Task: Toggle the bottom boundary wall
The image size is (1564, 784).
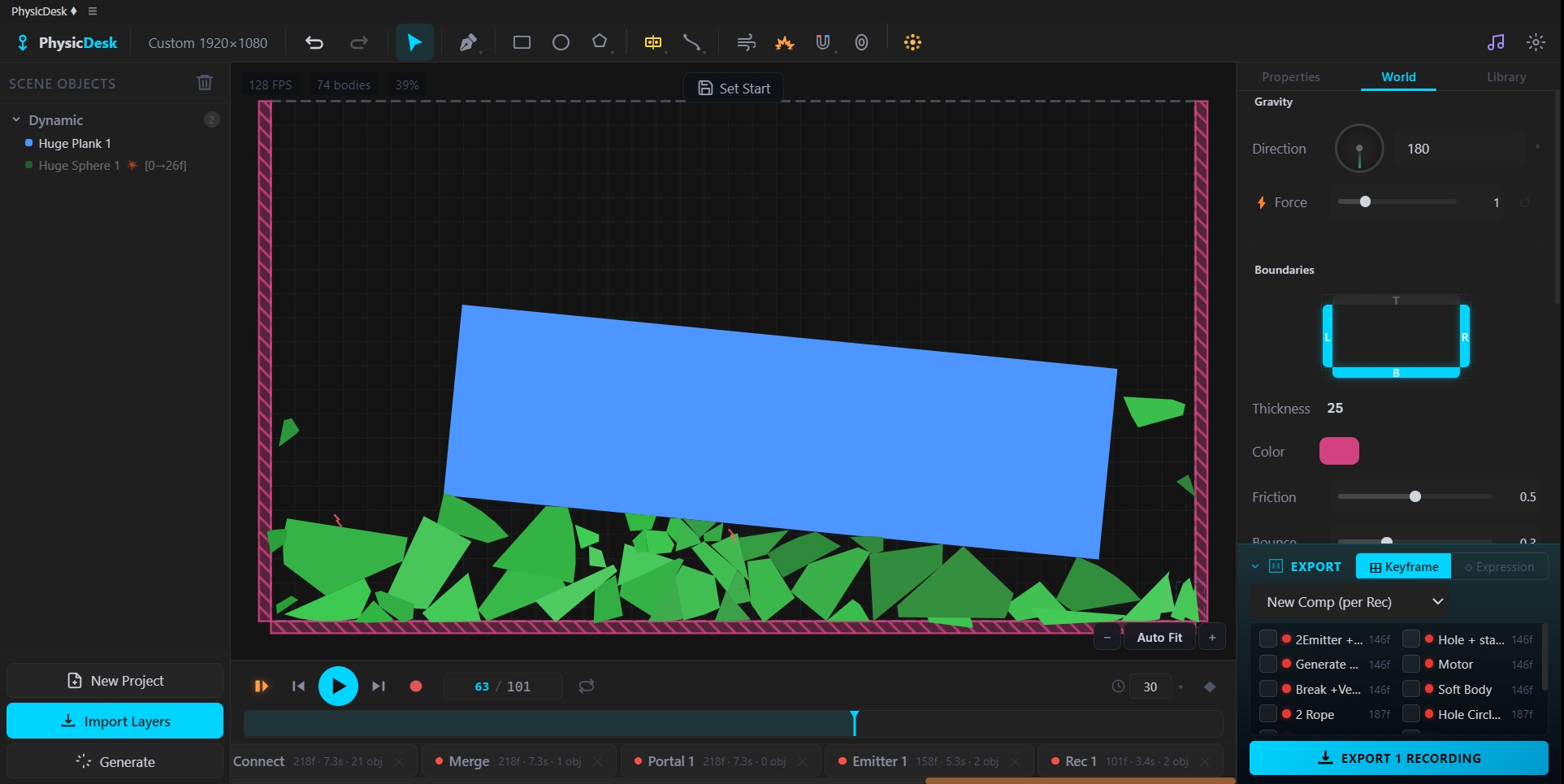Action: tap(1396, 373)
